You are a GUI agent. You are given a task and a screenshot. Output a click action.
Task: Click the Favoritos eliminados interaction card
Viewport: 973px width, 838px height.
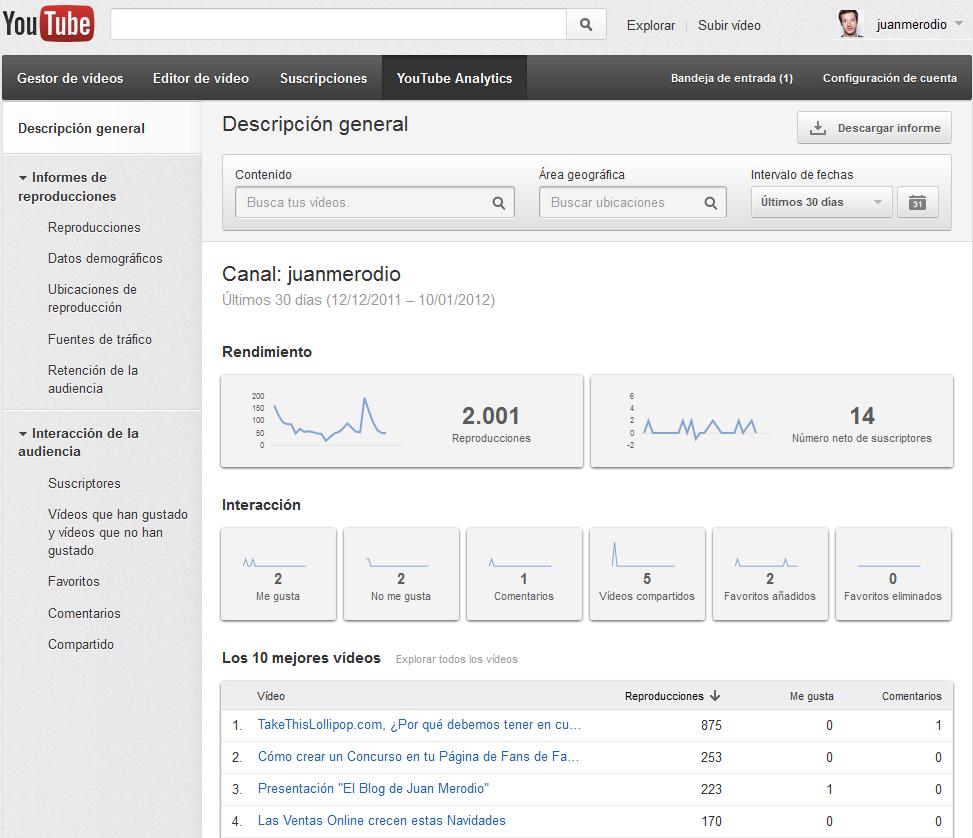click(894, 574)
